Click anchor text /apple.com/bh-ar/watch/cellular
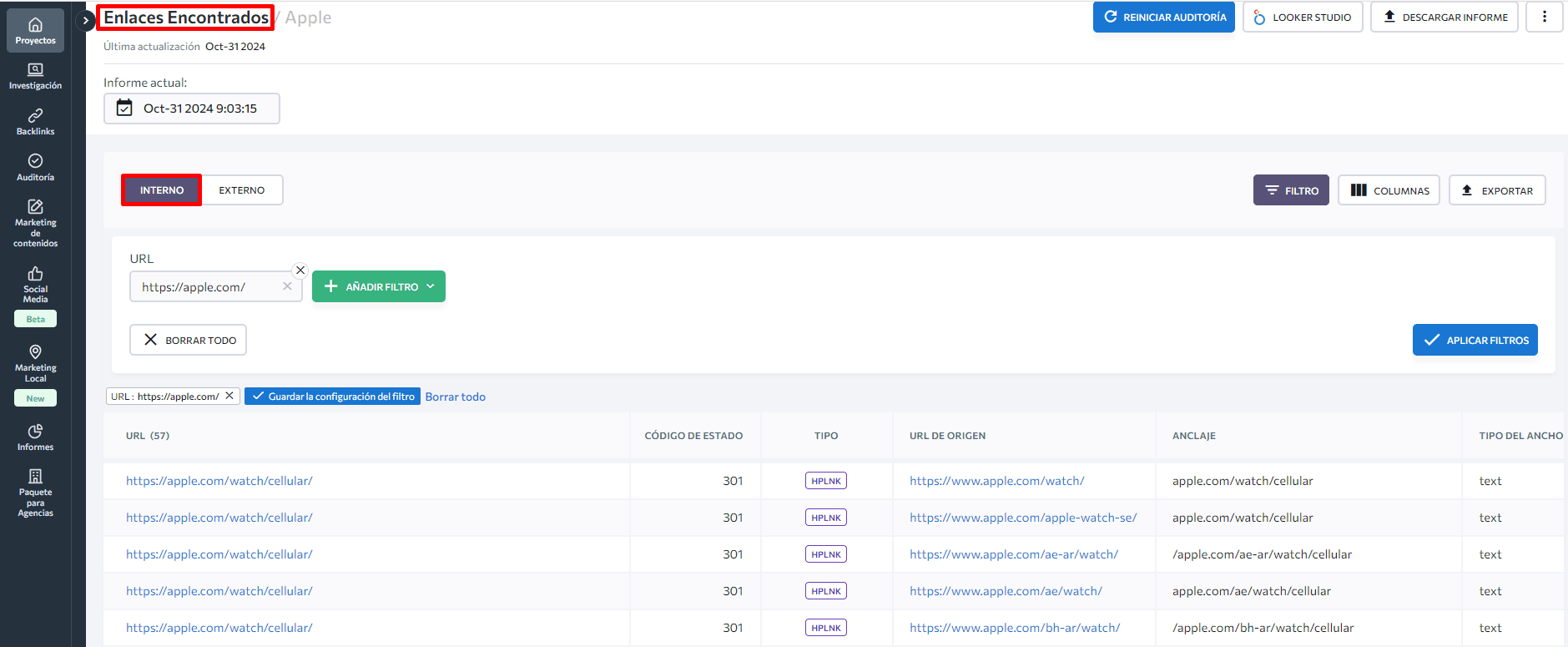The image size is (1568, 647). (1263, 628)
